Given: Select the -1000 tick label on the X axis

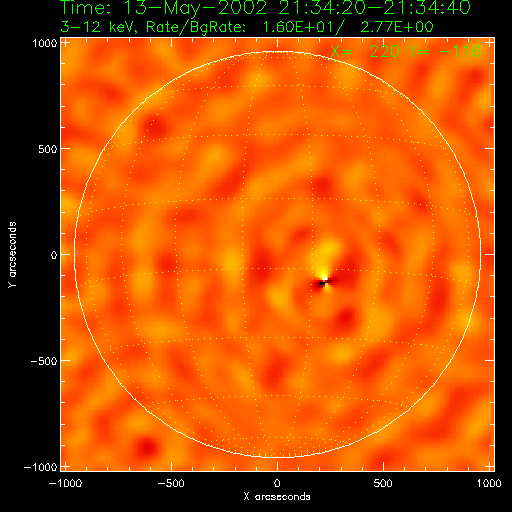Looking at the screenshot, I should pos(65,483).
